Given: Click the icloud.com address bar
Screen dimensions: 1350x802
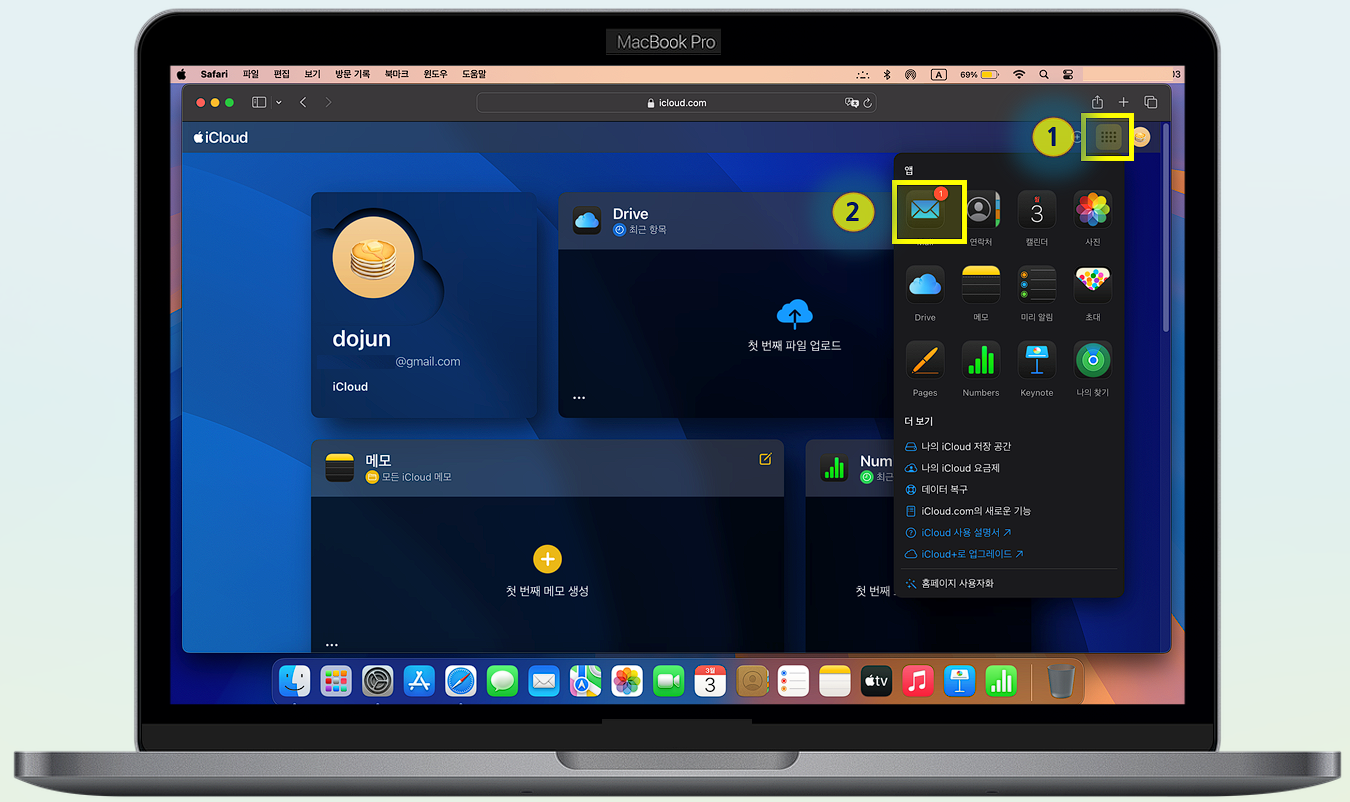Looking at the screenshot, I should (x=678, y=102).
